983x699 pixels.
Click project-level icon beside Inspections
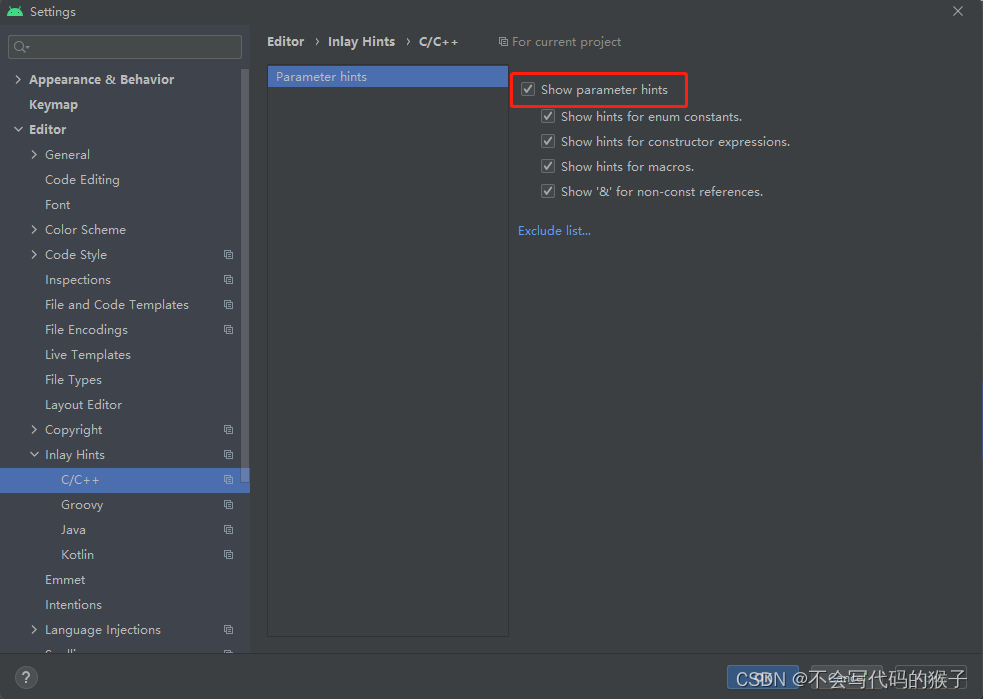pos(228,280)
